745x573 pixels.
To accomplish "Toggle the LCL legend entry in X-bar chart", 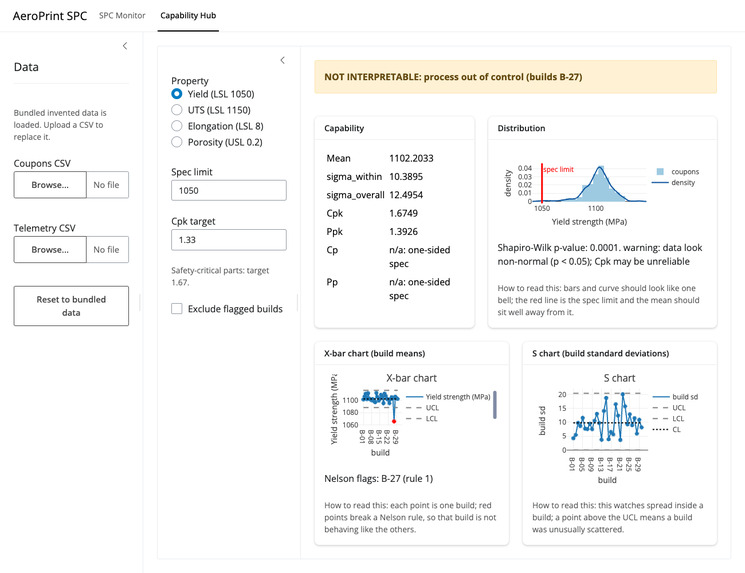I will 422,419.
